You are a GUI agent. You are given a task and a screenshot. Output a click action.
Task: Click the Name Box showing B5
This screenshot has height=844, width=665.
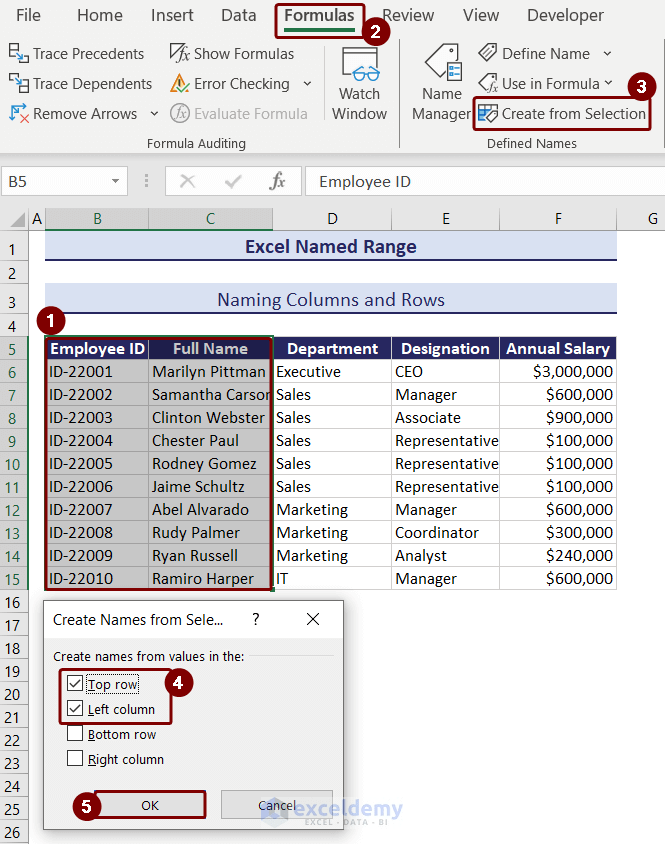tap(54, 181)
